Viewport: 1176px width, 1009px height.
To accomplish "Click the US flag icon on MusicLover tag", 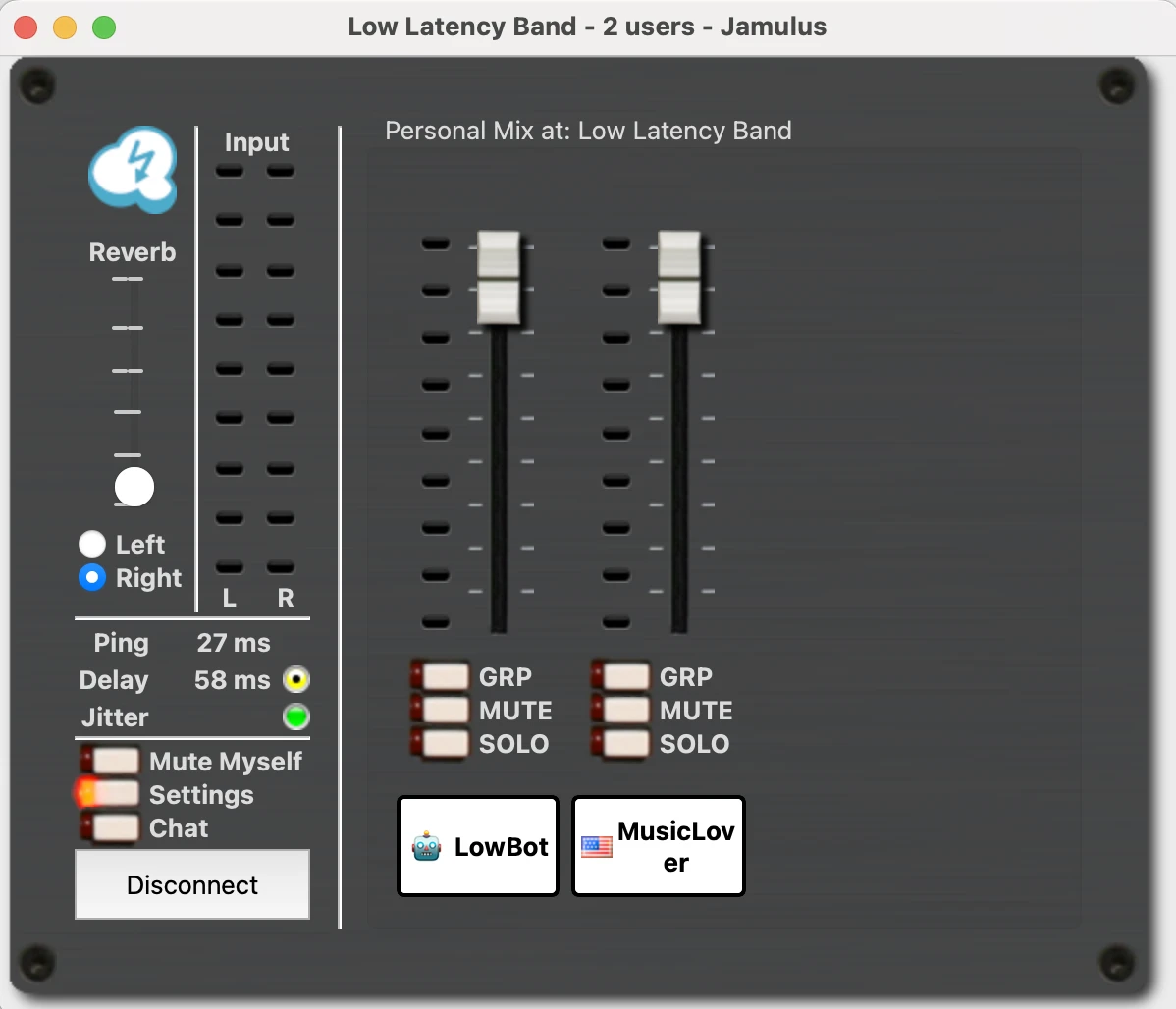I will point(597,846).
